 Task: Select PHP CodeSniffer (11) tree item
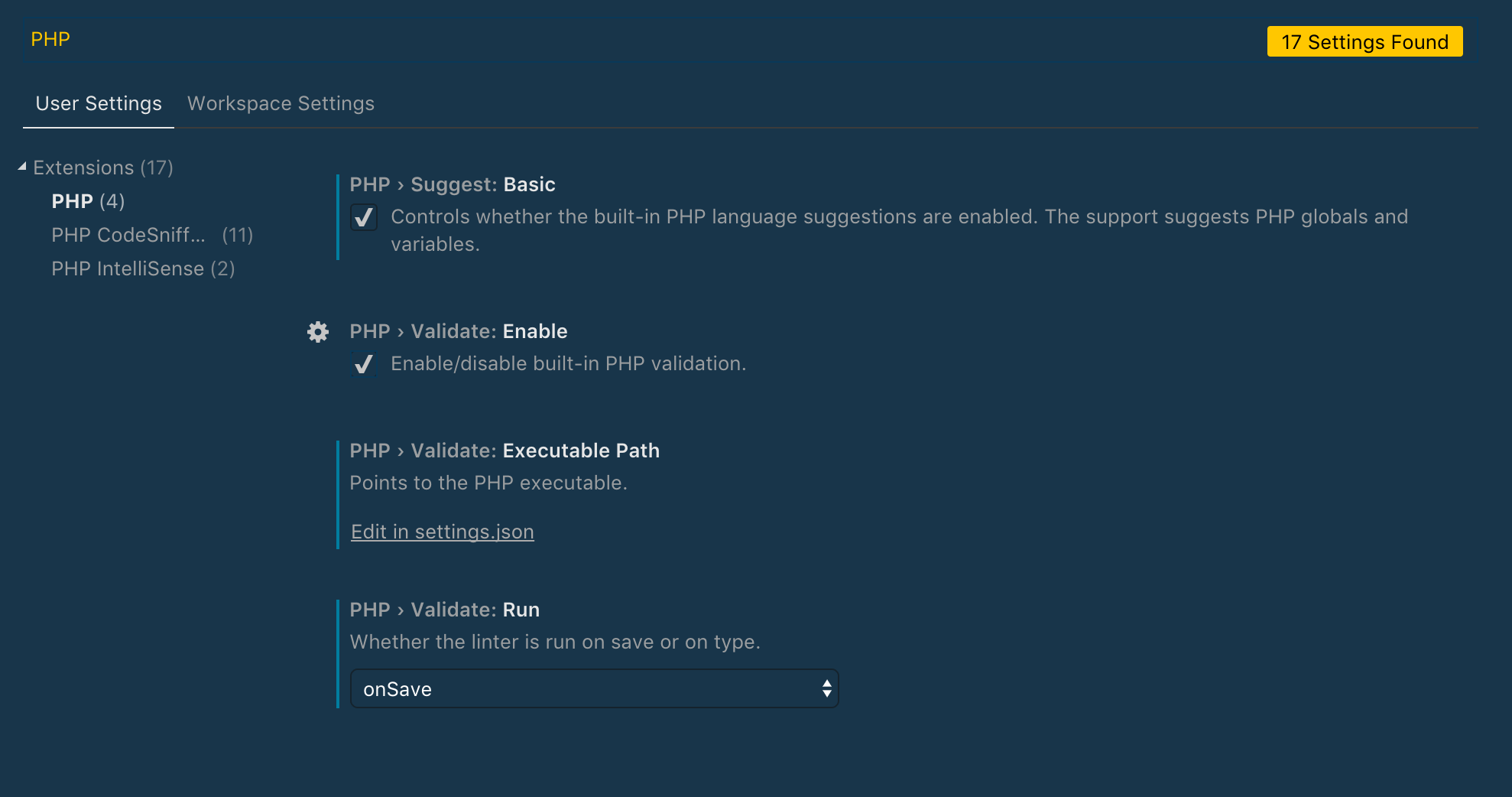(x=152, y=235)
